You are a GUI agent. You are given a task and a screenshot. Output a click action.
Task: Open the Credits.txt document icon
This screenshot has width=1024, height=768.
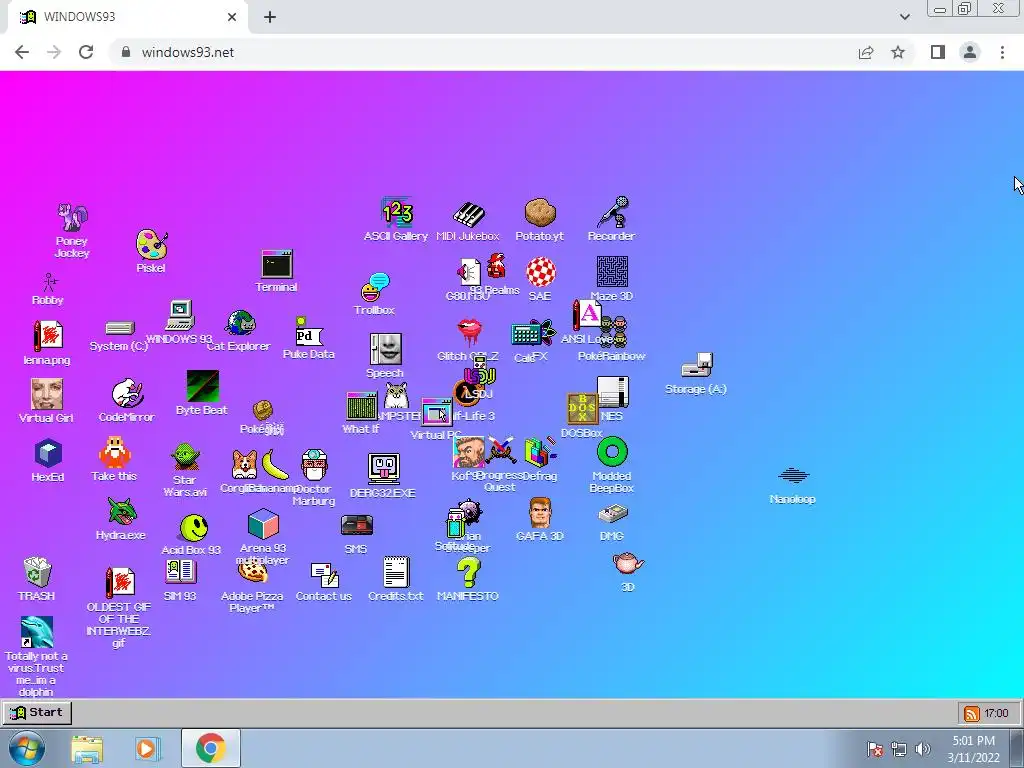pos(396,572)
